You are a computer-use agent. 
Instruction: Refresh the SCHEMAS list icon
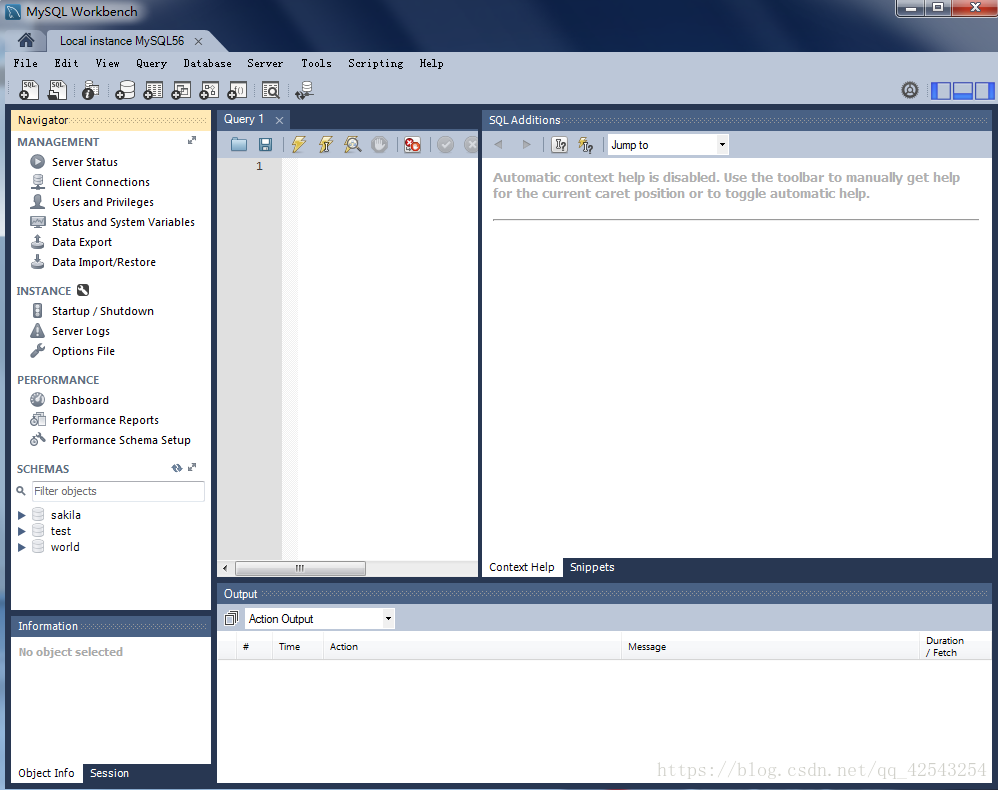177,468
